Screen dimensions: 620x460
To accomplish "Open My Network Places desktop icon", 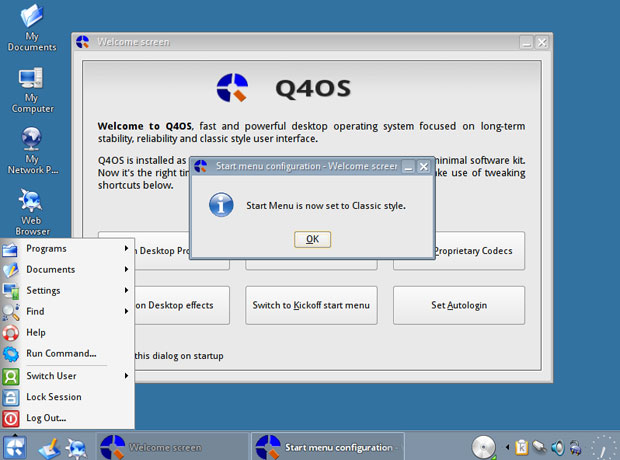I will point(32,151).
